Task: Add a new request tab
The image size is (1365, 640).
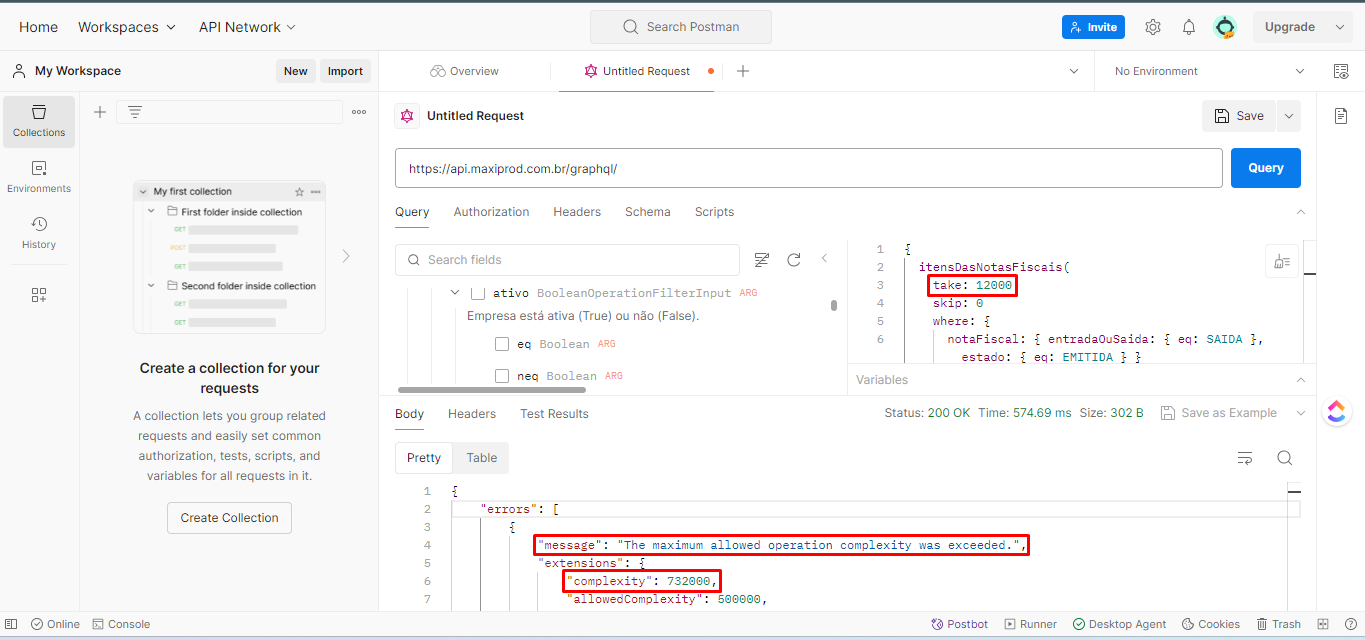Action: pyautogui.click(x=743, y=71)
